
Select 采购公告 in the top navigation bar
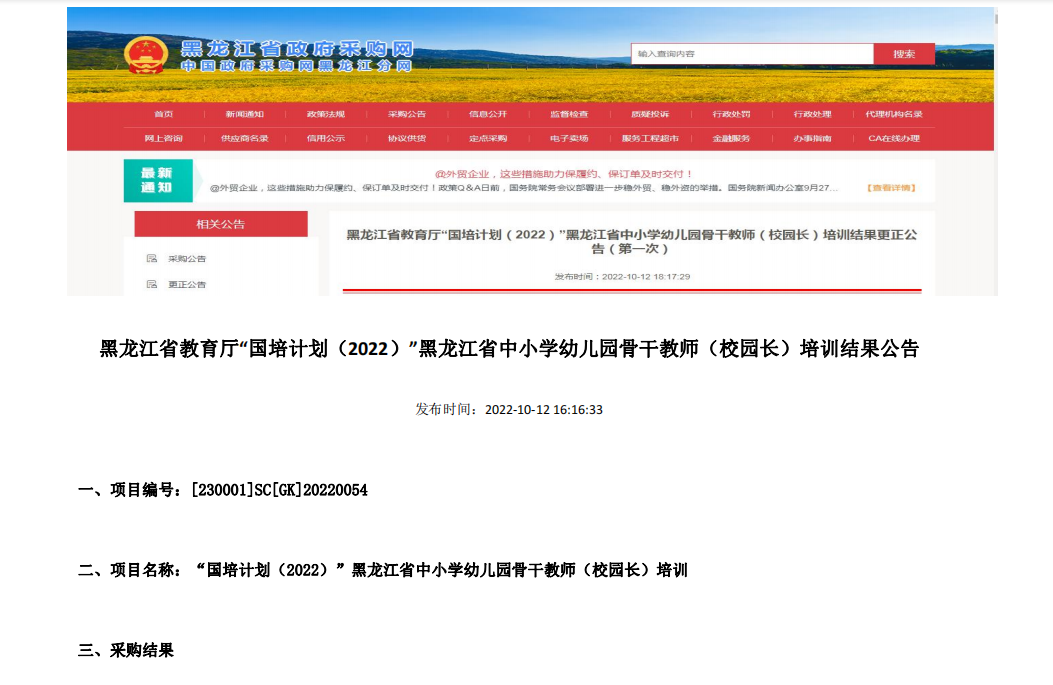pos(406,114)
